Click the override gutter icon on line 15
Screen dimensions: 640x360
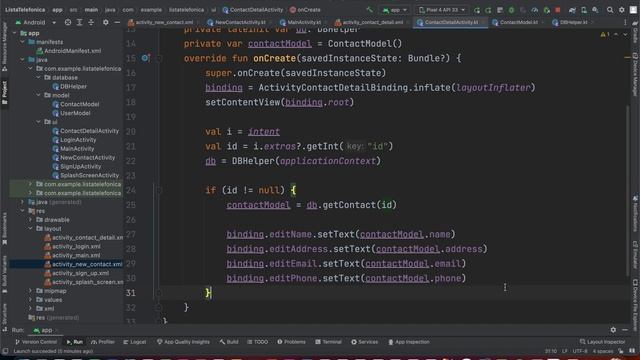pos(145,58)
